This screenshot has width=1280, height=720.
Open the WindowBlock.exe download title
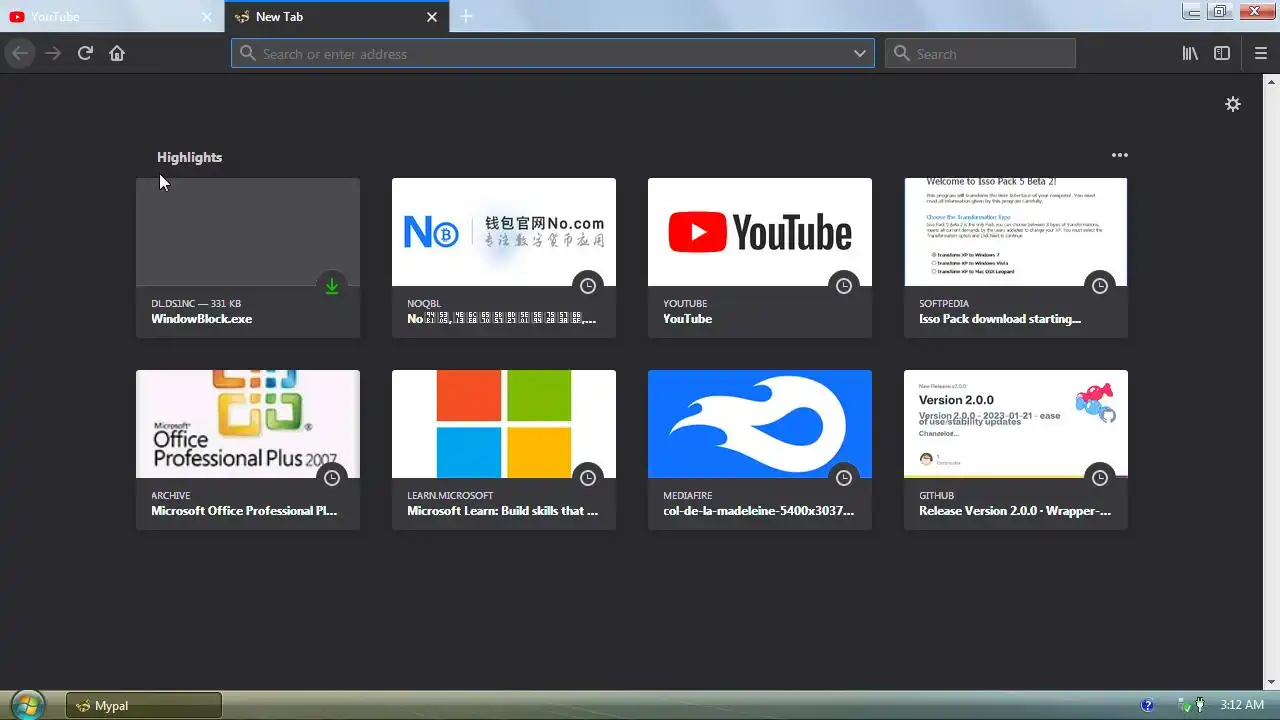(202, 319)
